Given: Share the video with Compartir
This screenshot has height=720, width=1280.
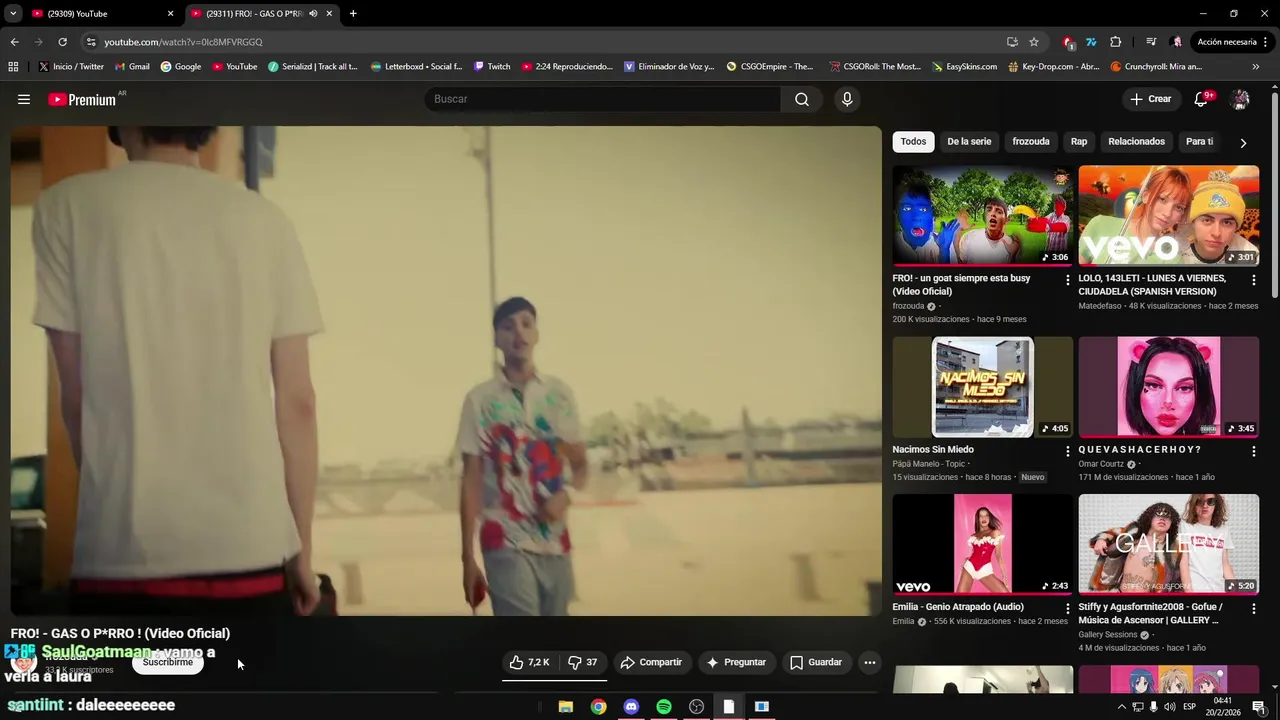Looking at the screenshot, I should [651, 662].
